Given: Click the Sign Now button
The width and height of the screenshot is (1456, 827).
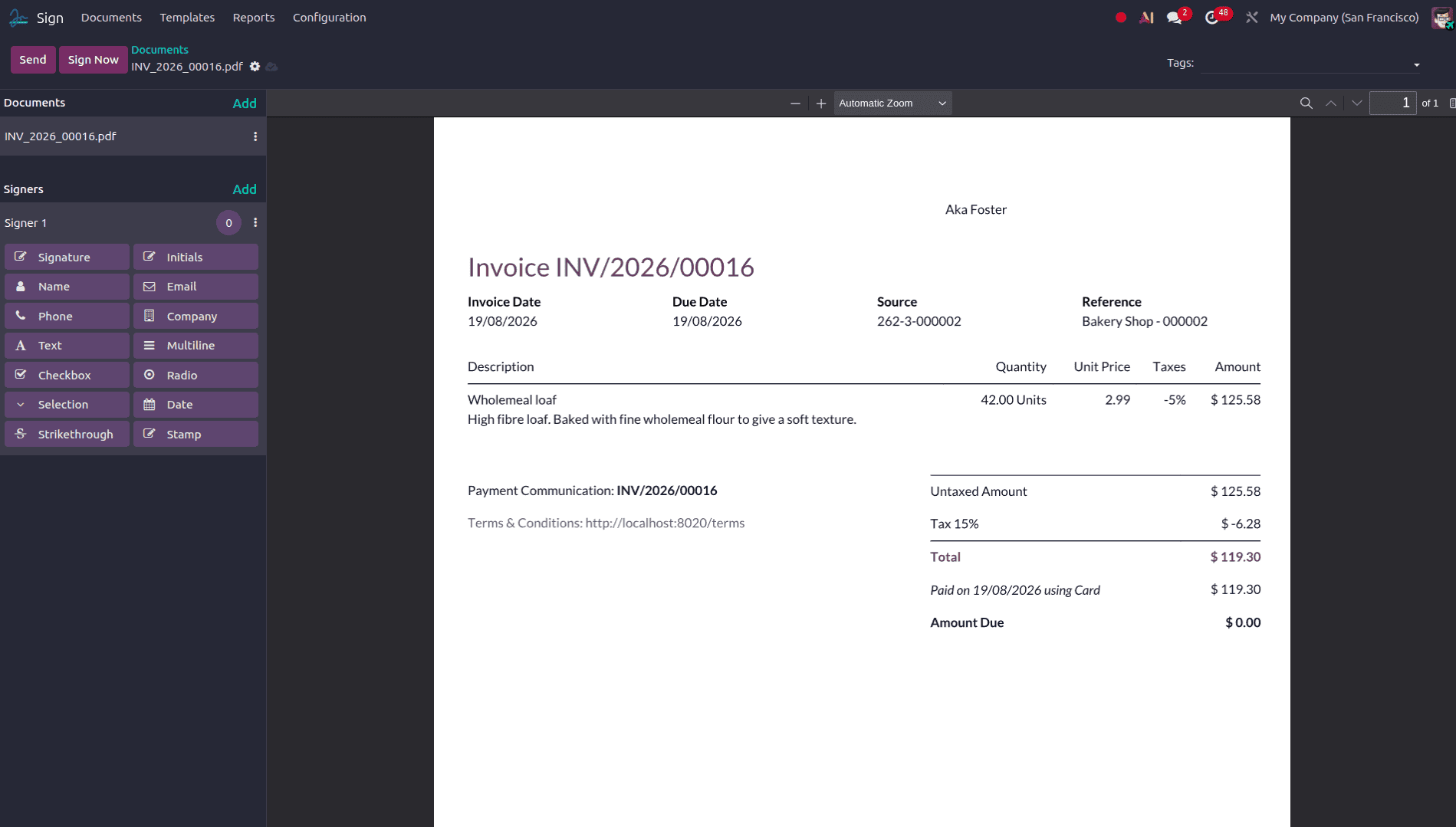Looking at the screenshot, I should 94,60.
